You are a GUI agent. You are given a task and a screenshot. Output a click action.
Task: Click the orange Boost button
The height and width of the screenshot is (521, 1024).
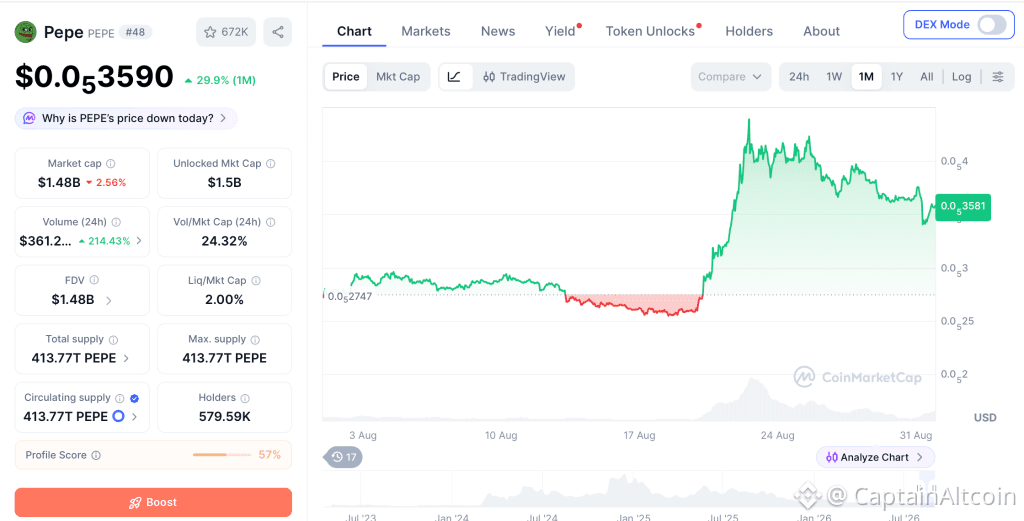point(153,502)
